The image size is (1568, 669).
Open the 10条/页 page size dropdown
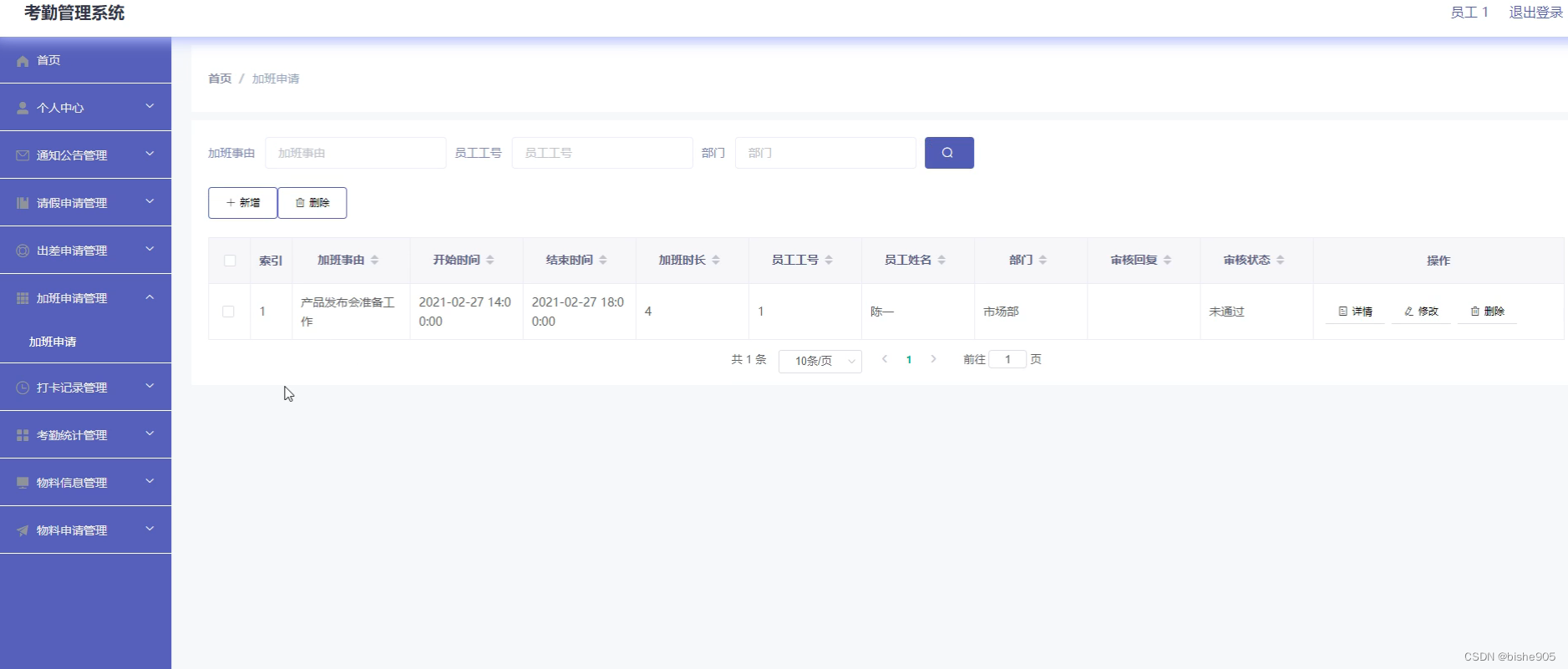(x=820, y=361)
